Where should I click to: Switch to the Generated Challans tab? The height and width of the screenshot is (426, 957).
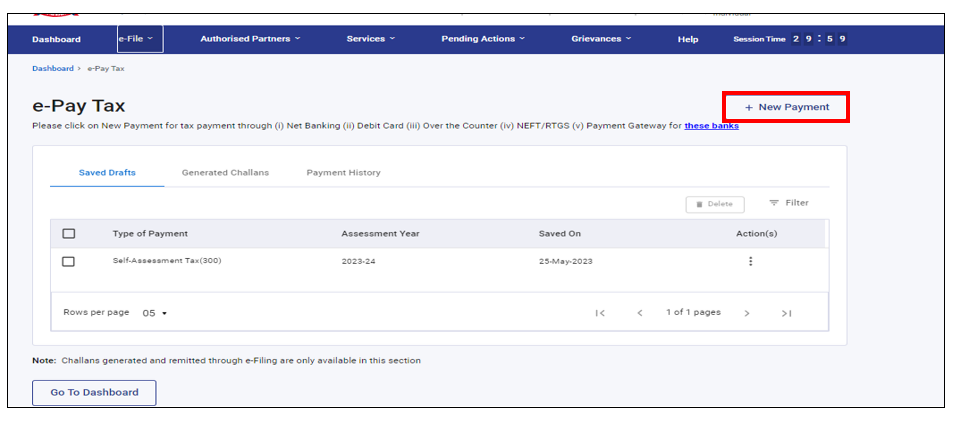(225, 173)
